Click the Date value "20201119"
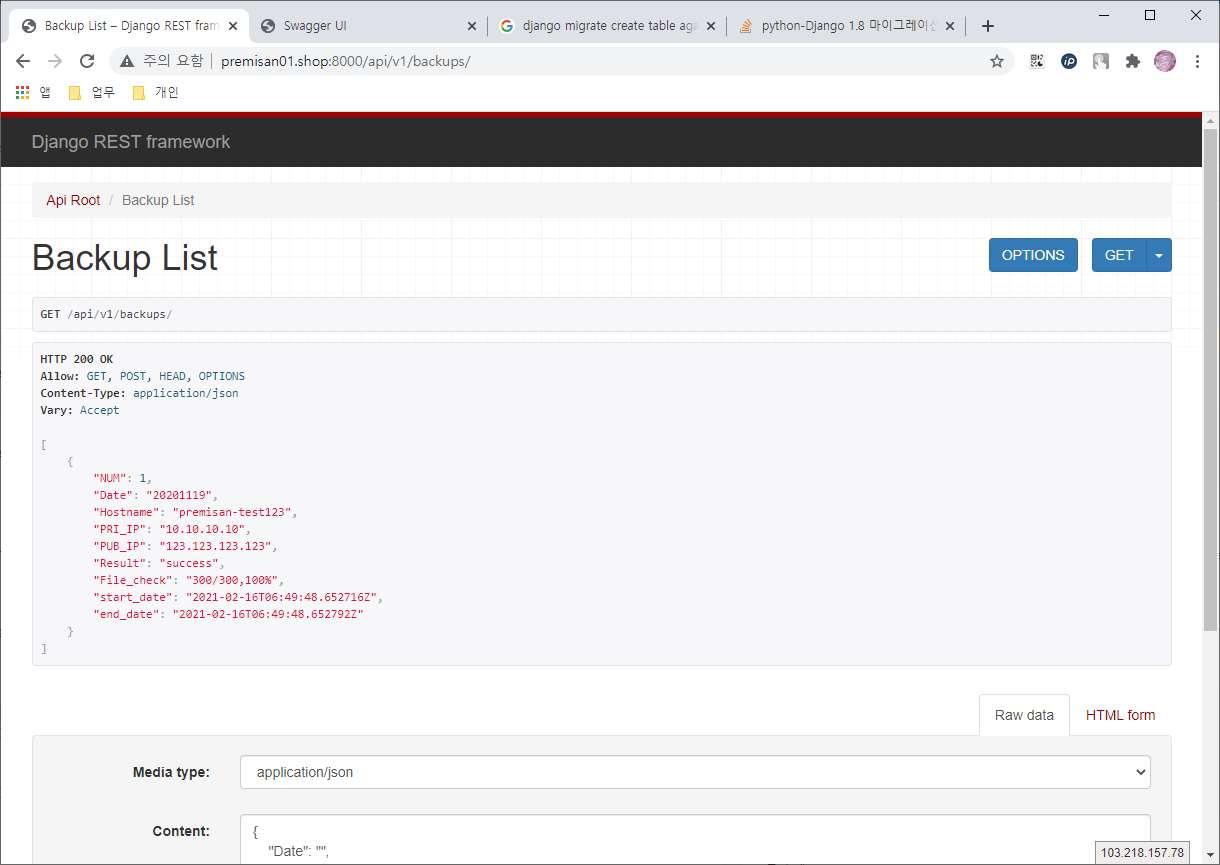 [x=179, y=495]
